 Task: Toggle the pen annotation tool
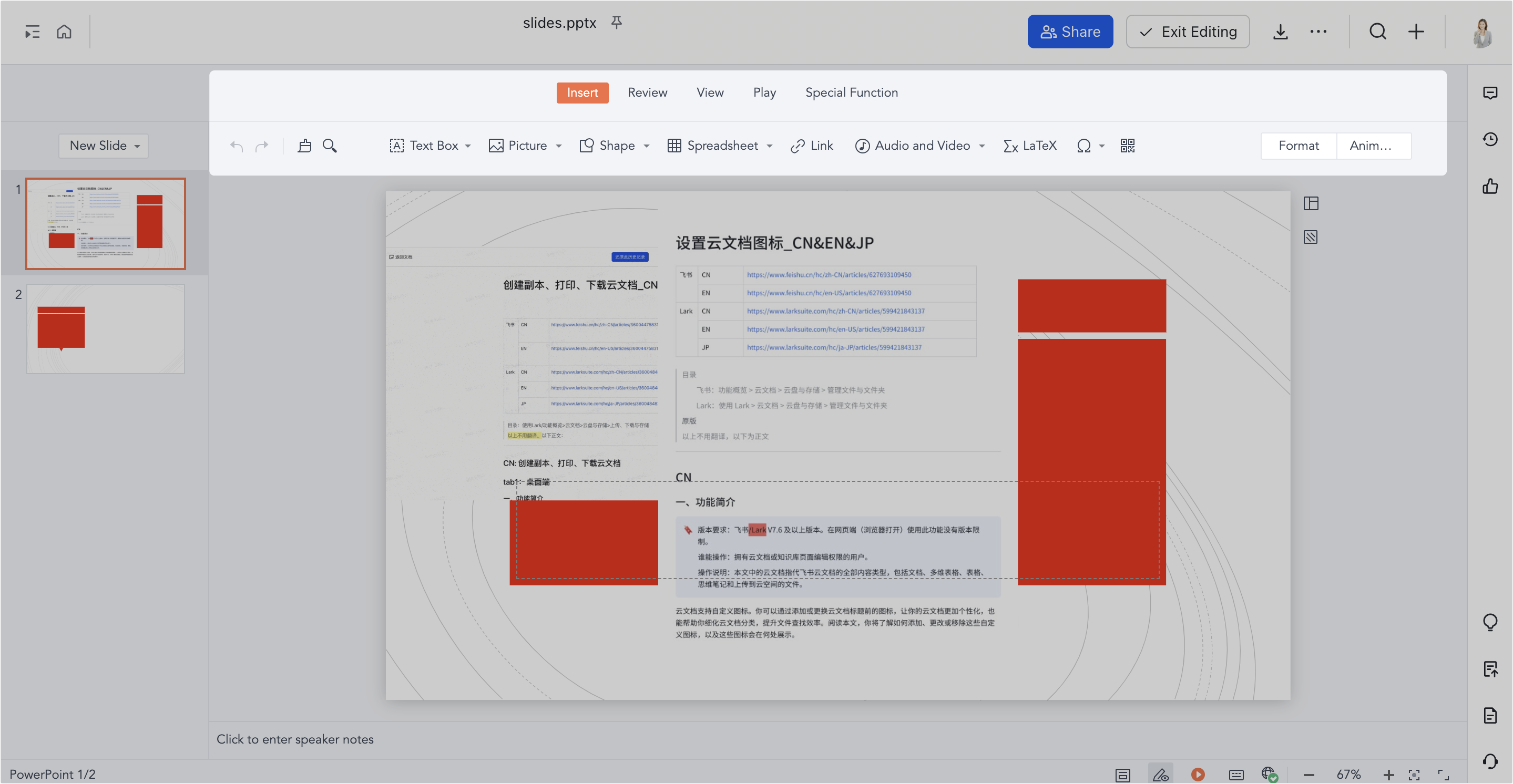[1160, 774]
